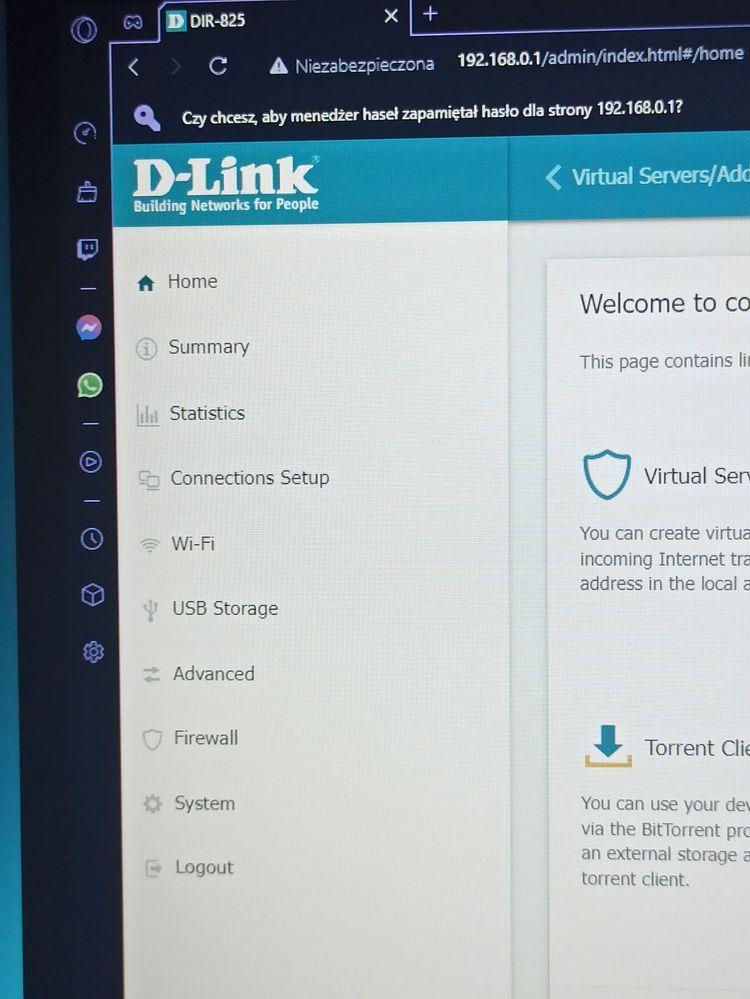Open the extensions cube icon in the sidebar
The image size is (750, 999).
[92, 595]
